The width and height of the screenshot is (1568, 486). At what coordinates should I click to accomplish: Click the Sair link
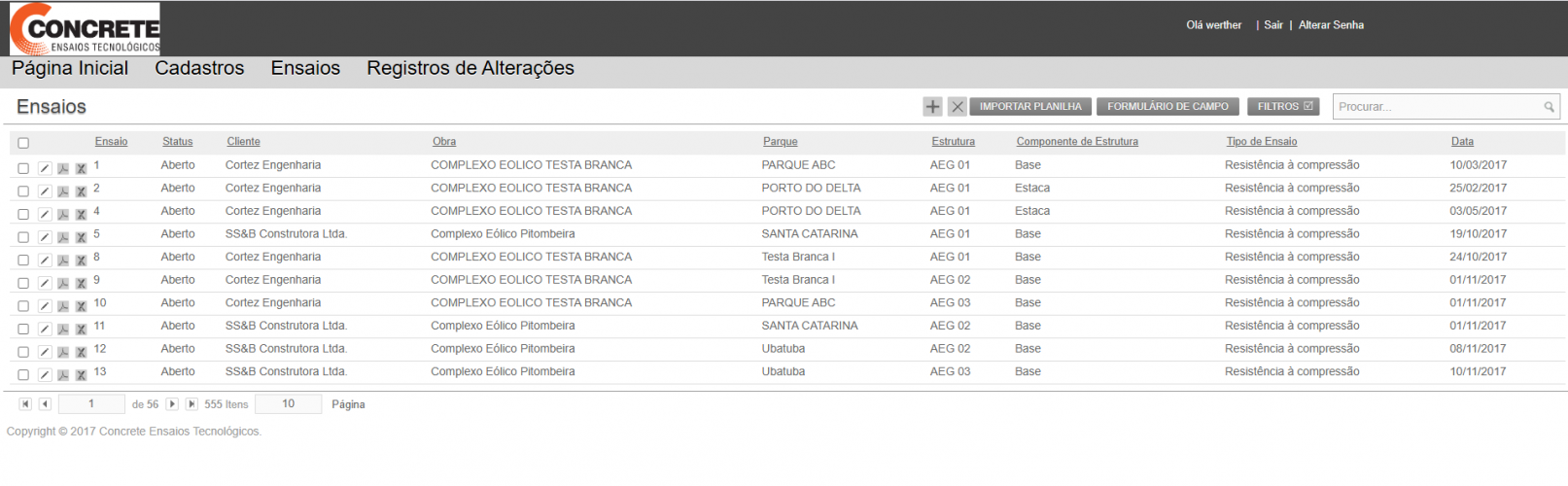[x=1273, y=25]
